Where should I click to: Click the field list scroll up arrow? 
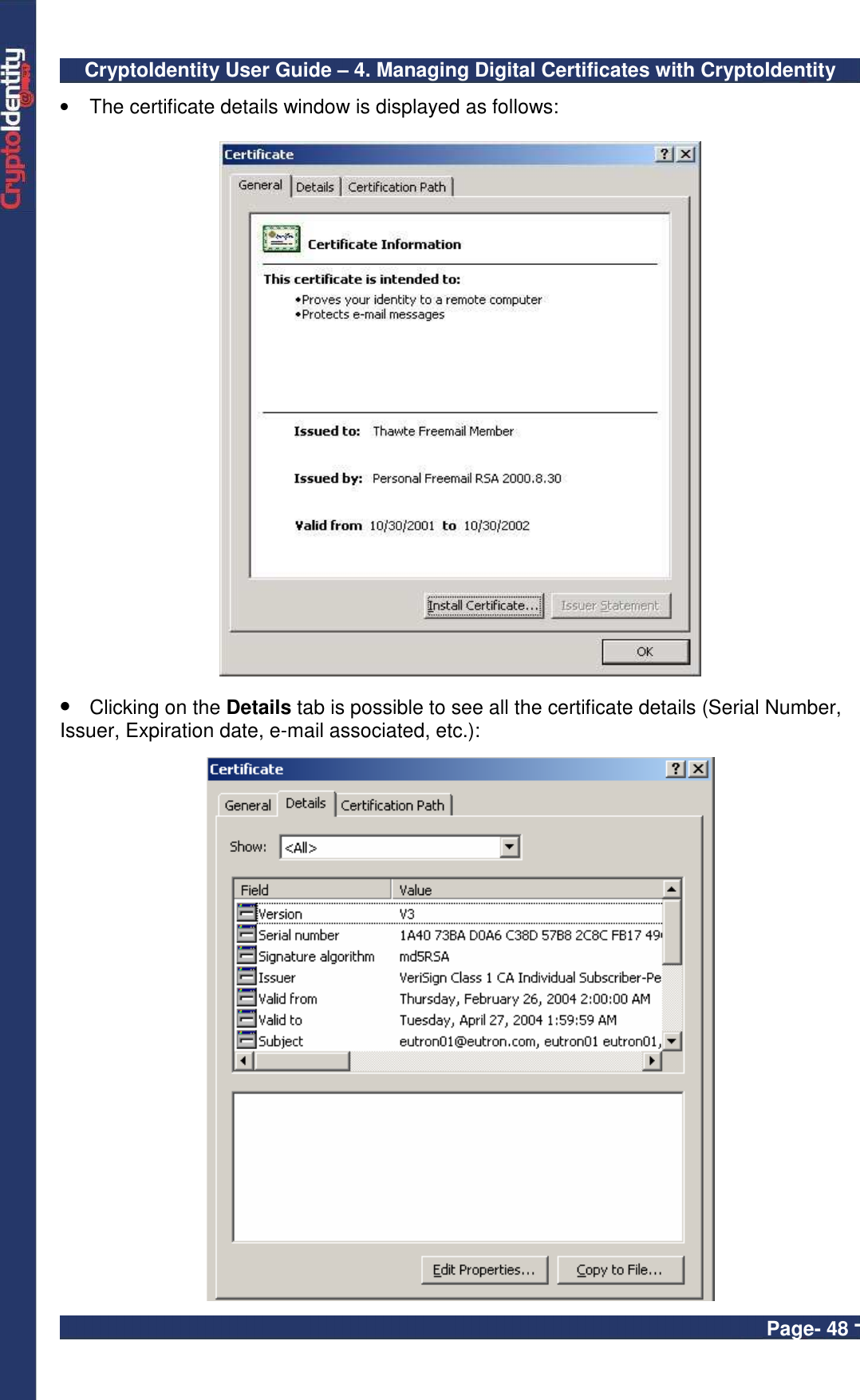point(672,889)
